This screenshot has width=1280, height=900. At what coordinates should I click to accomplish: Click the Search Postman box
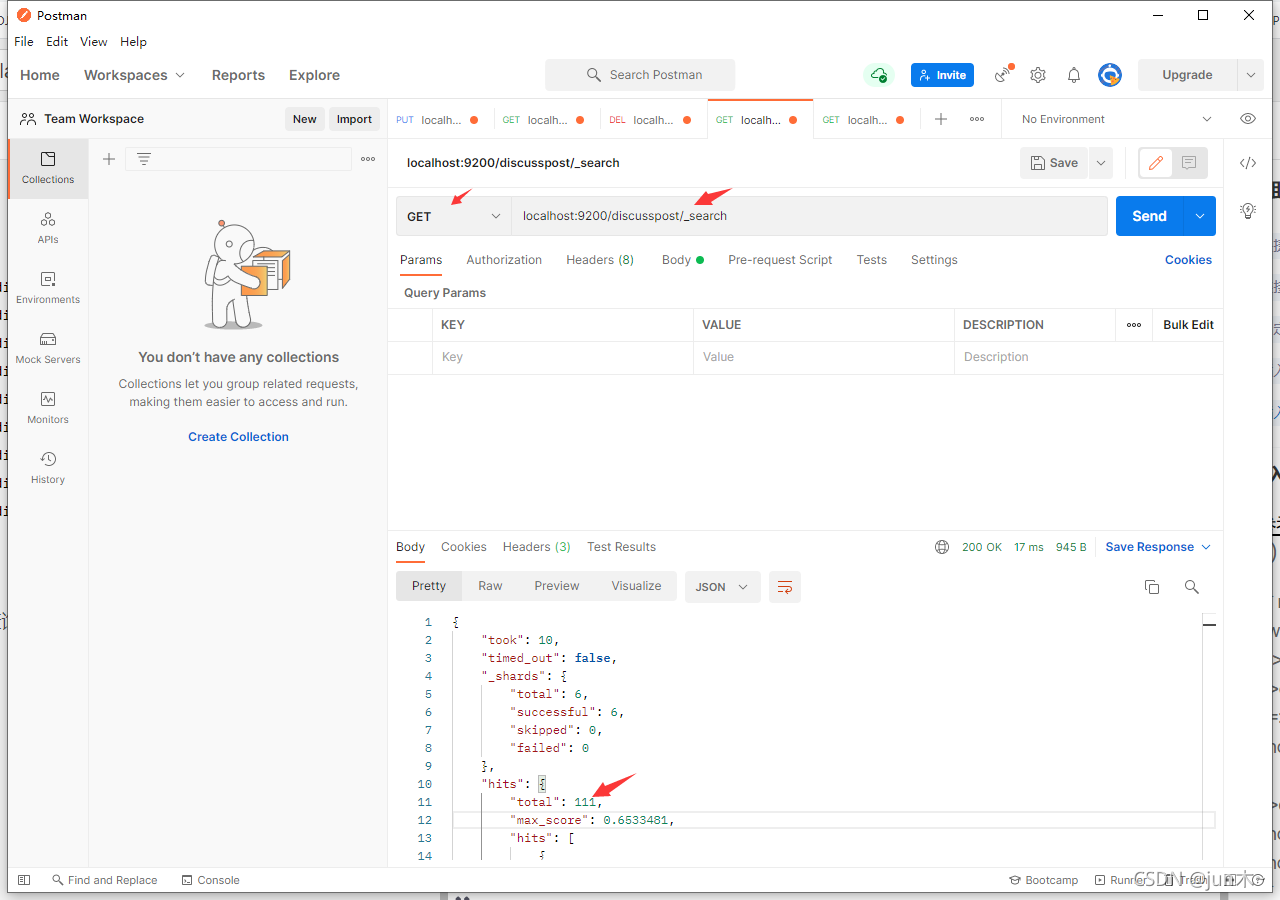click(x=640, y=75)
